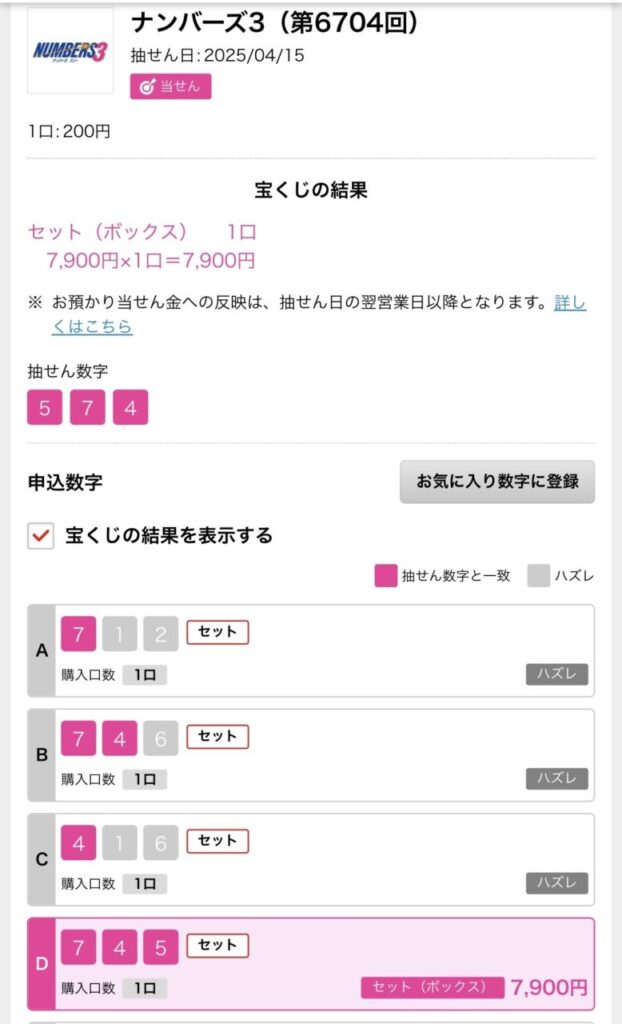This screenshot has height=1024, width=622.
Task: Click the Numbers3 logo thumbnail
Action: coord(70,51)
